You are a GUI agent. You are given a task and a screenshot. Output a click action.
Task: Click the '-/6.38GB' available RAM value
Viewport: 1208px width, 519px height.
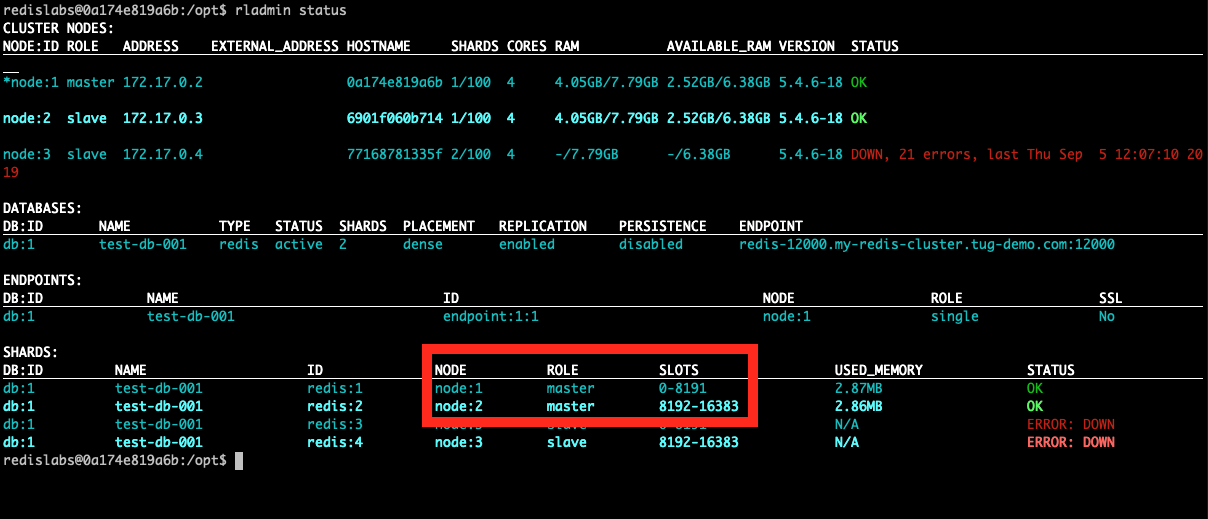tap(699, 154)
